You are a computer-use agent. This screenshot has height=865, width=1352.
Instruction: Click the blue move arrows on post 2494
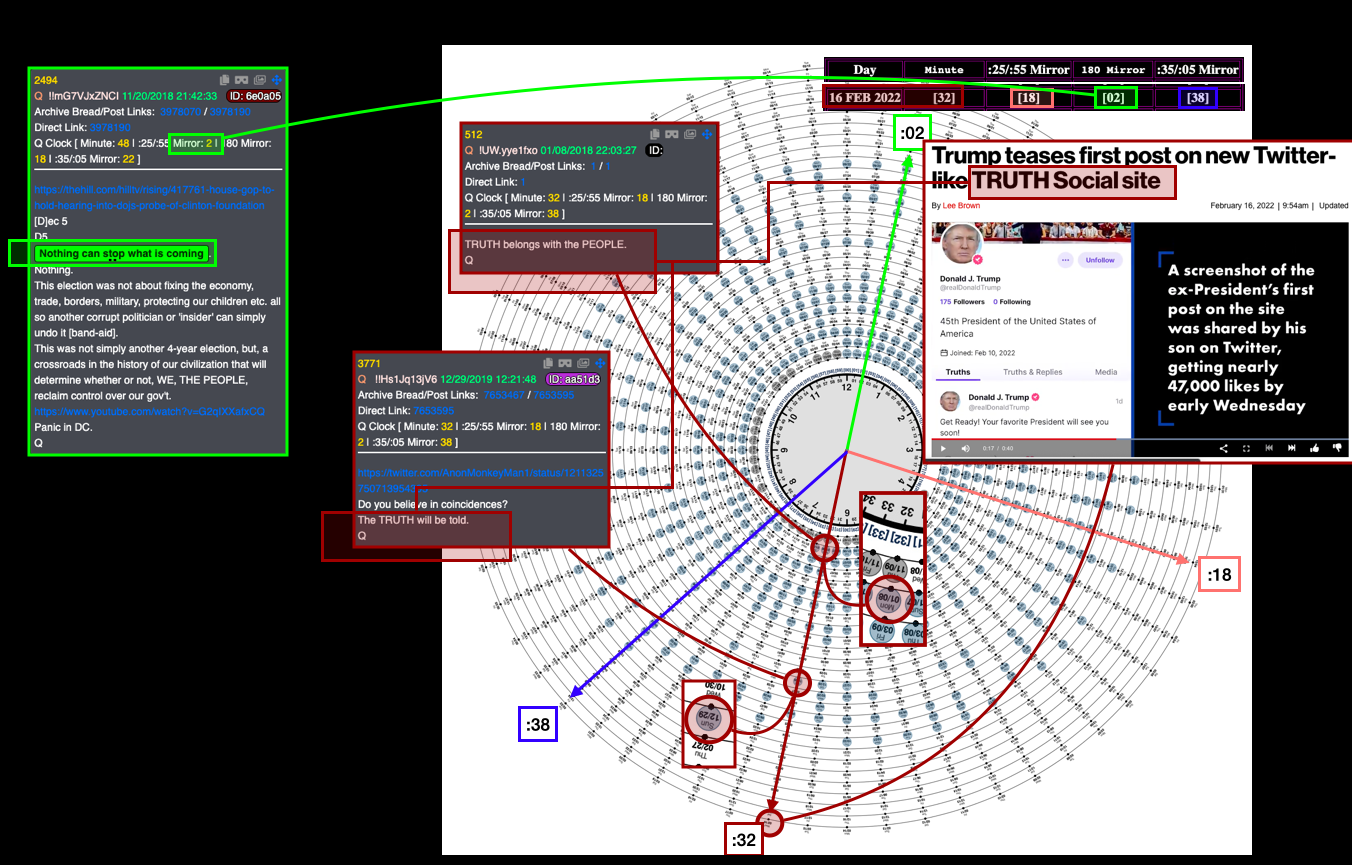click(x=277, y=80)
